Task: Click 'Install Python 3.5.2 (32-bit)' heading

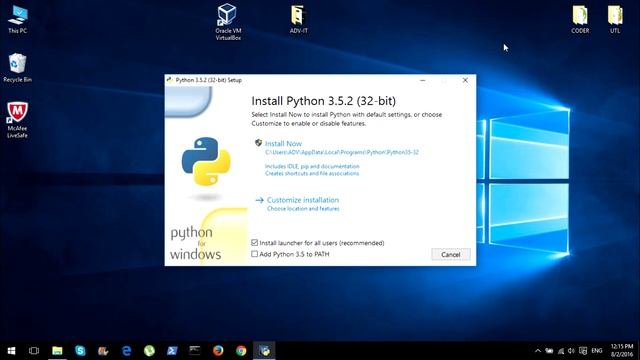Action: coord(323,101)
